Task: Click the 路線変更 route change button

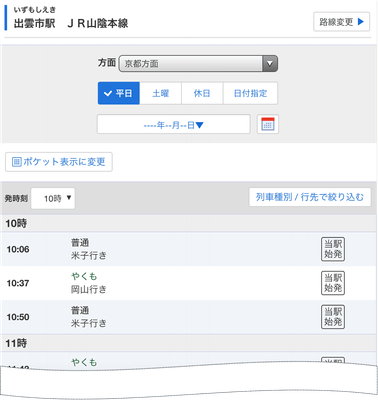Action: (x=341, y=22)
